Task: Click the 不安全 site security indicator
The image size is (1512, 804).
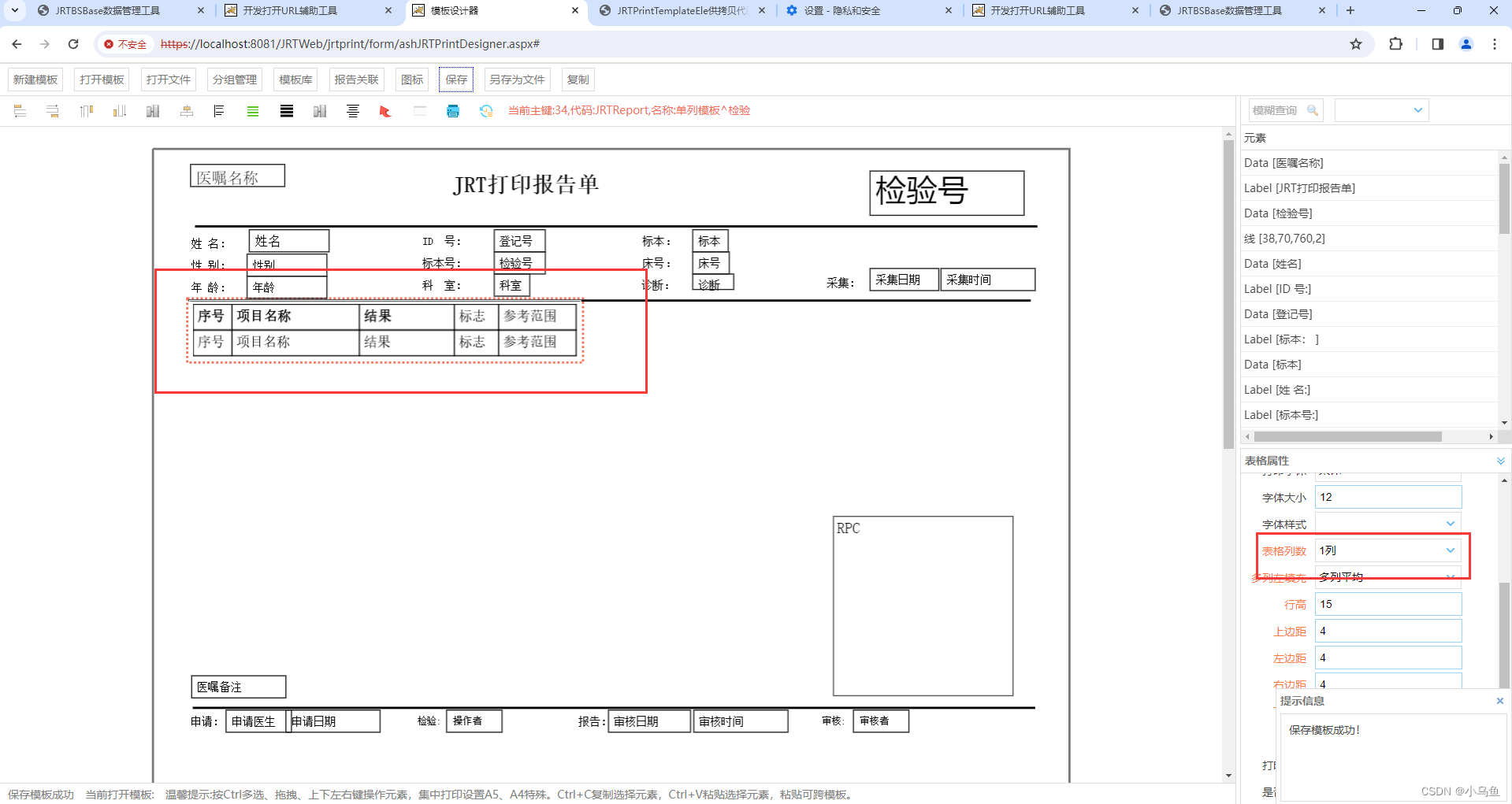Action: click(125, 44)
